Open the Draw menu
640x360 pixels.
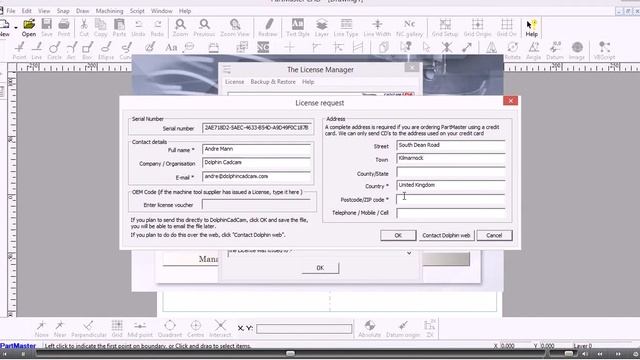coord(82,11)
